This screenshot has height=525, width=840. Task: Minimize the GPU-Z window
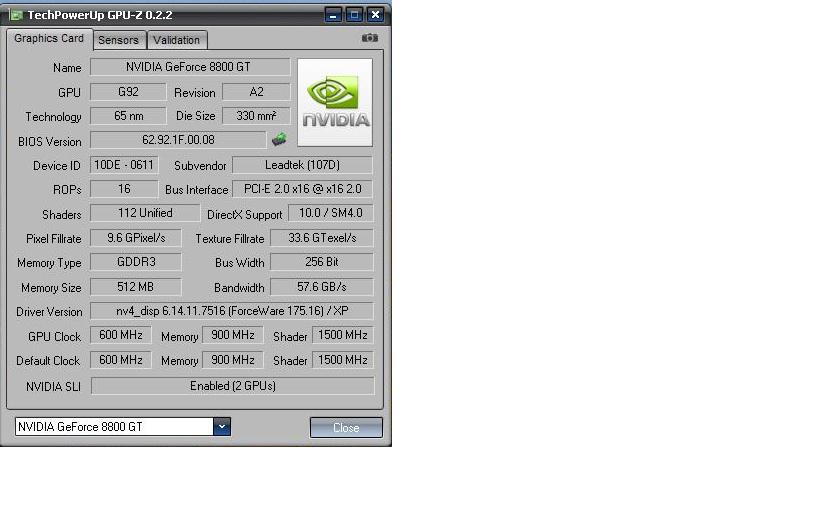click(333, 15)
